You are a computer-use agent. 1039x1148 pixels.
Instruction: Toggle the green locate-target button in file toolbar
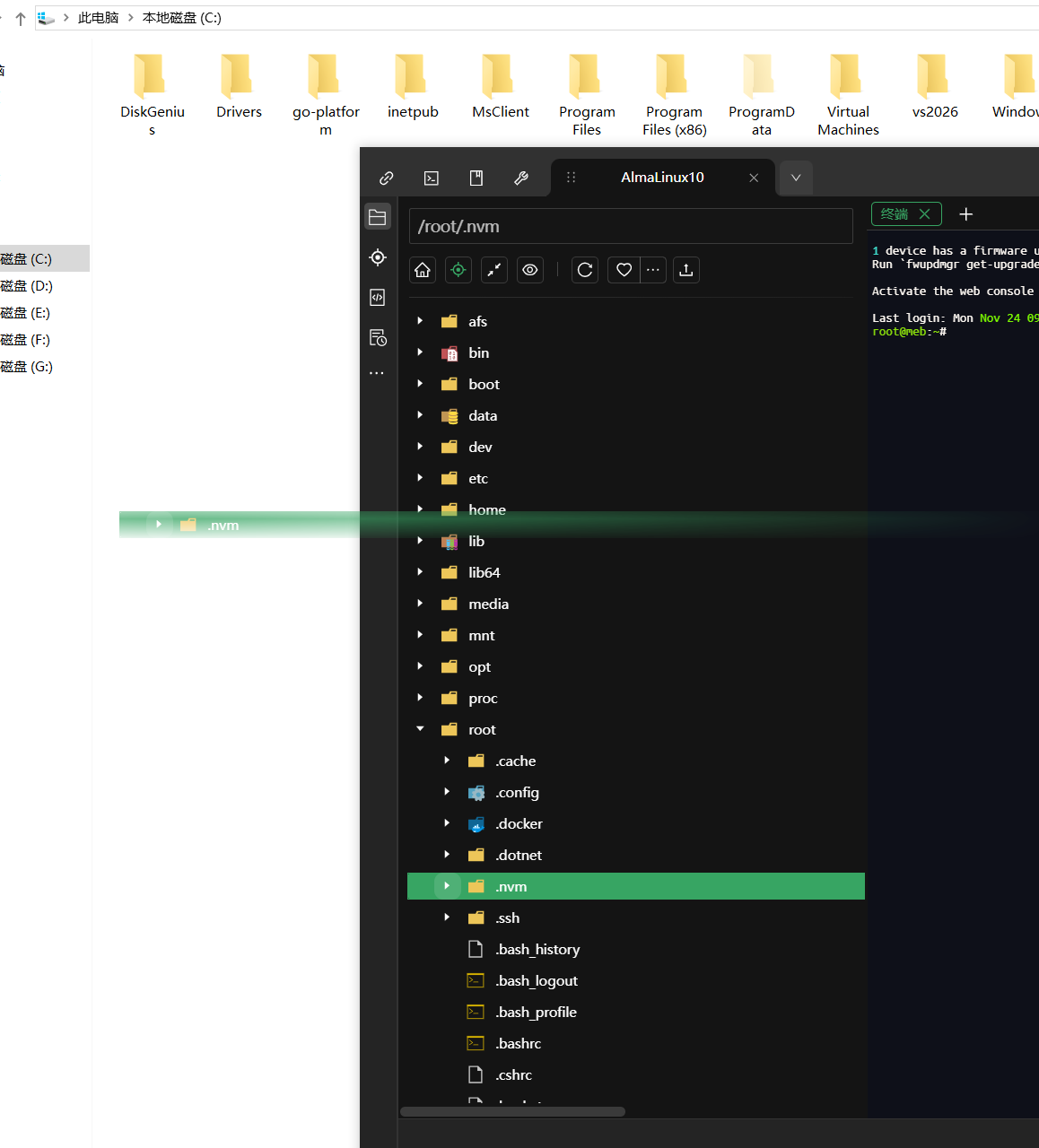coord(458,270)
